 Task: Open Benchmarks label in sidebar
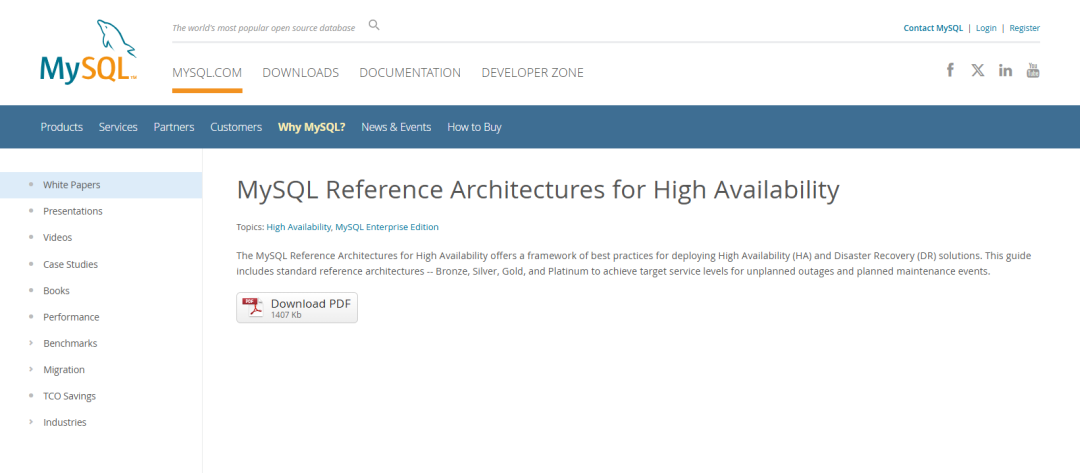click(x=70, y=343)
